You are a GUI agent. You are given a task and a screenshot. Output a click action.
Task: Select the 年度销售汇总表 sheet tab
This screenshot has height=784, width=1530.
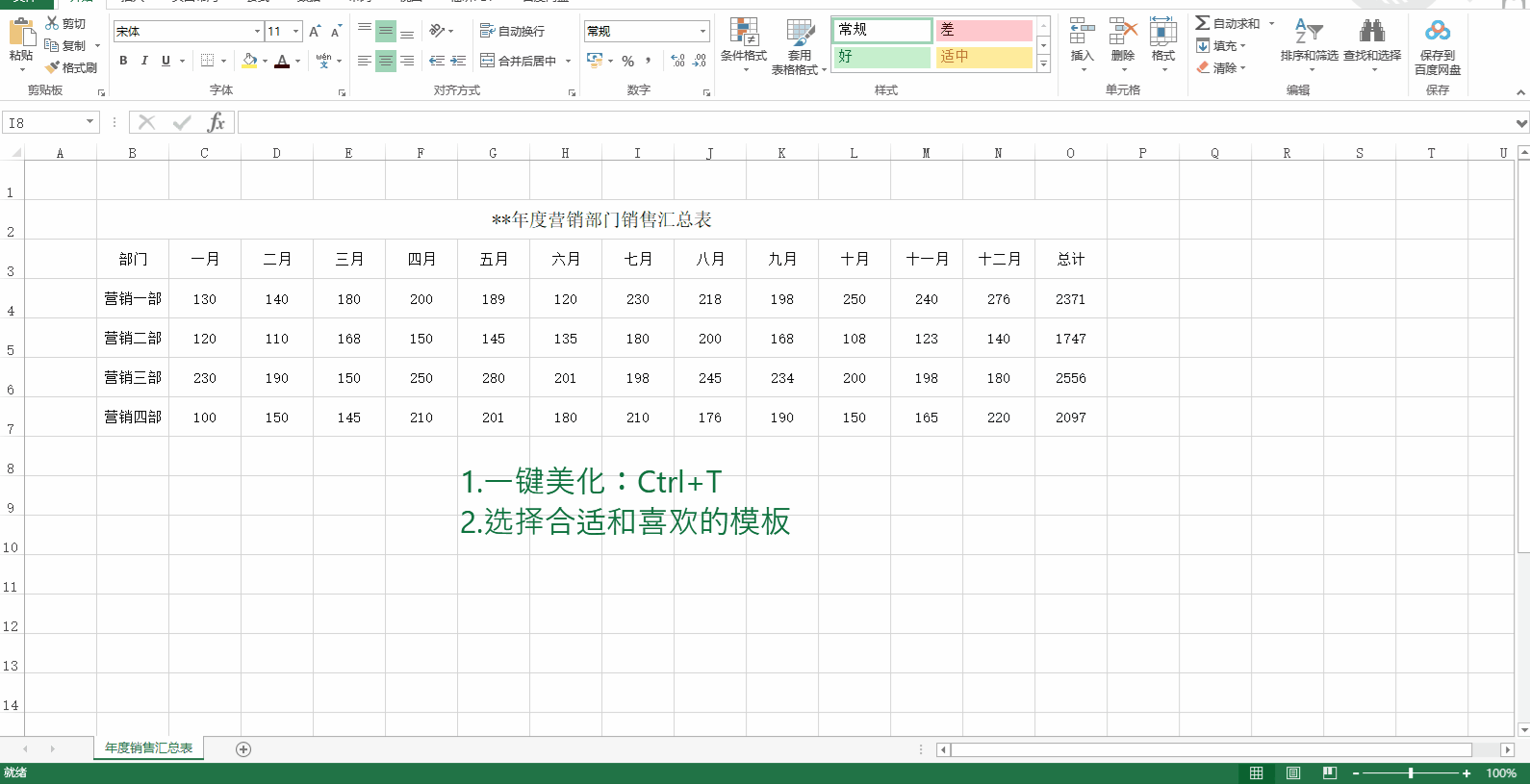(148, 747)
